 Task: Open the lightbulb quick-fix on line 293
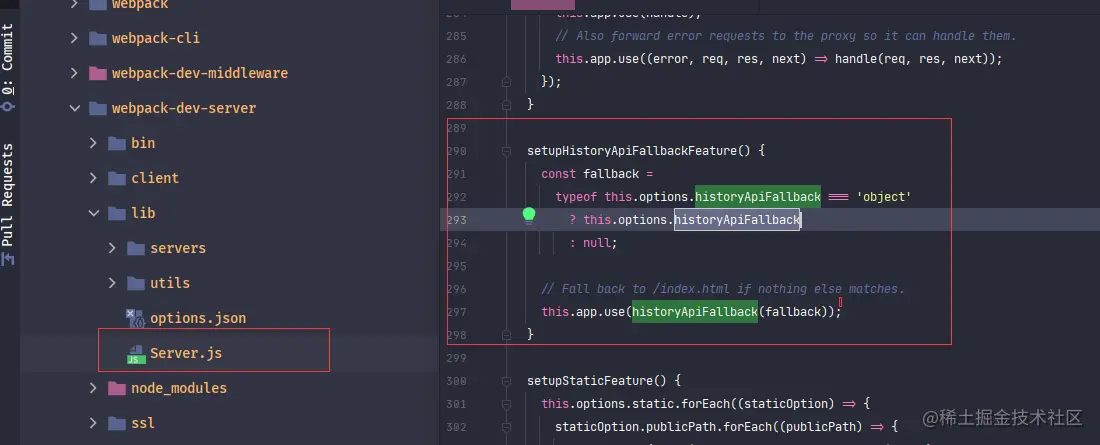pos(529,215)
